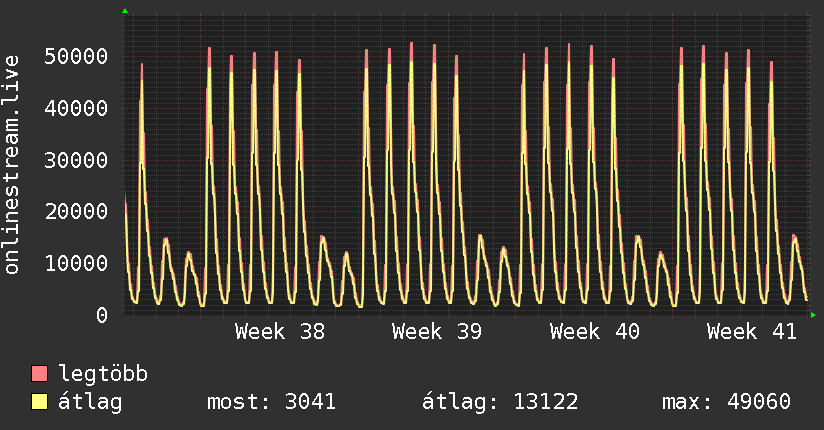Click the max: 49060 statistic
The image size is (824, 430).
tap(726, 402)
